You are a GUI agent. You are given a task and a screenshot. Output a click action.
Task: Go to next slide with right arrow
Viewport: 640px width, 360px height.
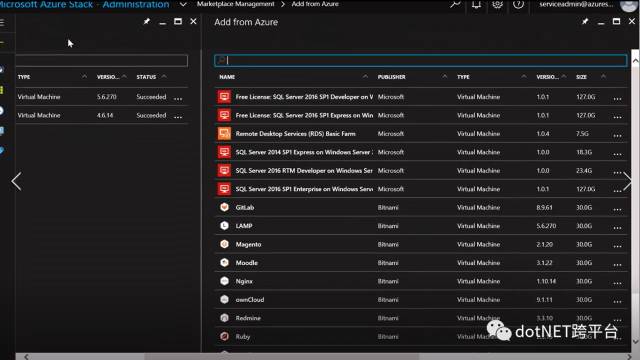tap(628, 181)
